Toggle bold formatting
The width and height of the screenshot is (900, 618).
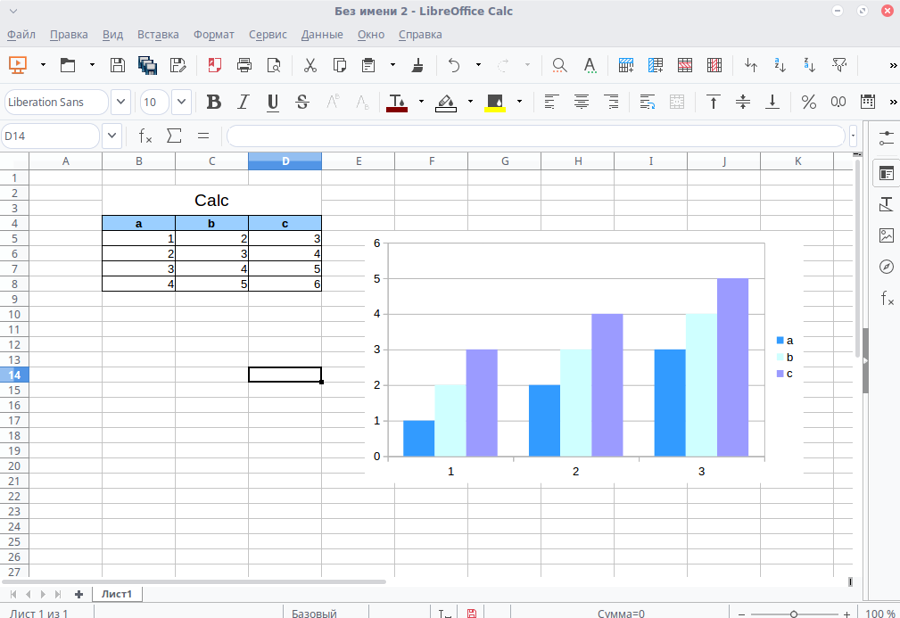pyautogui.click(x=213, y=101)
